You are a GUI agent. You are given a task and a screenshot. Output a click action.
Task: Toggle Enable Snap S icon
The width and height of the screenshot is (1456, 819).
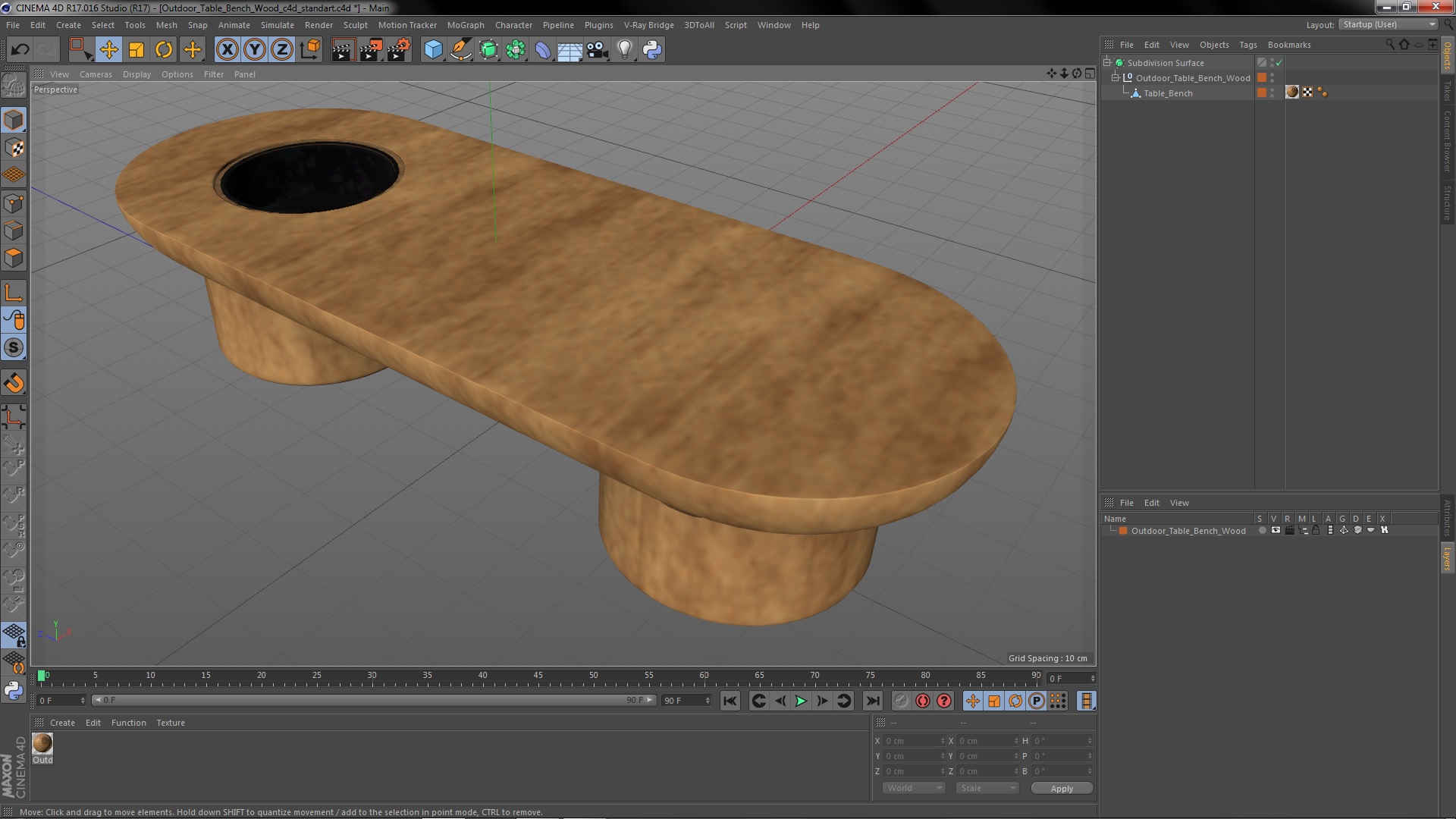point(14,348)
